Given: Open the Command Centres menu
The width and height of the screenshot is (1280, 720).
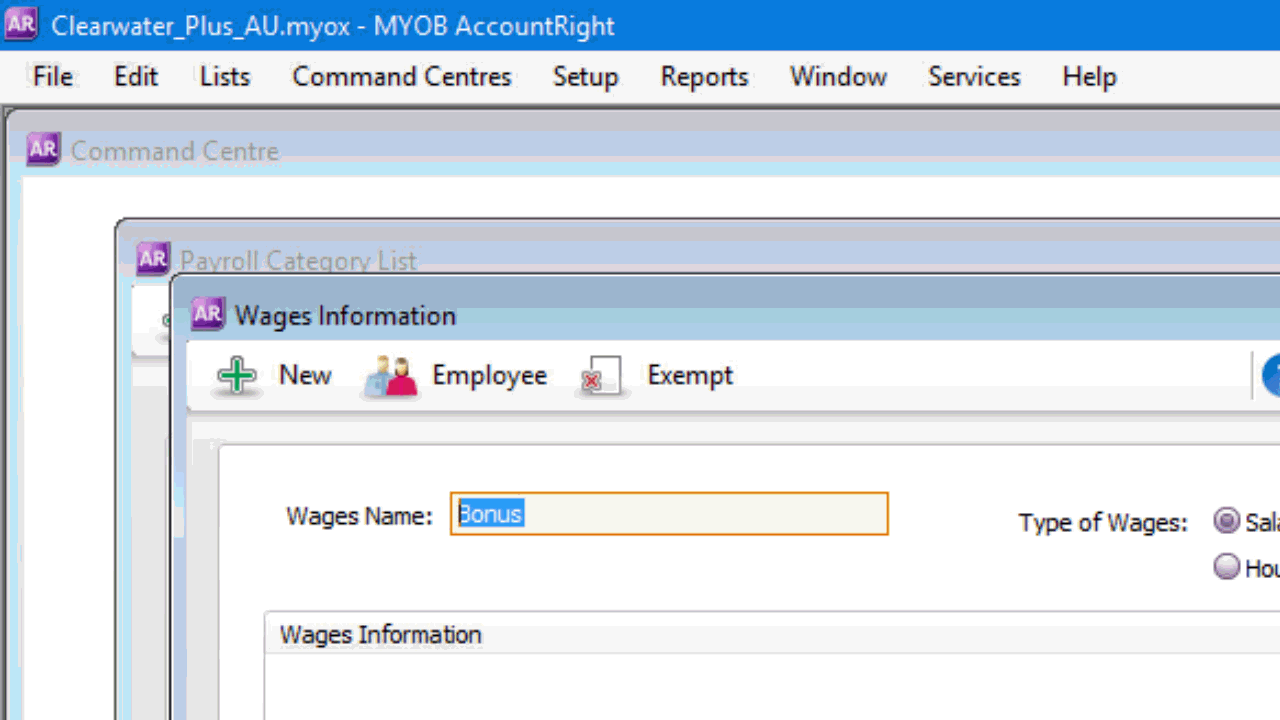Looking at the screenshot, I should click(402, 77).
